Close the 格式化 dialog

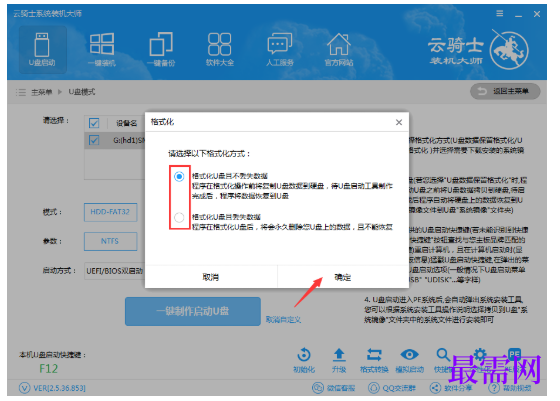[x=399, y=122]
